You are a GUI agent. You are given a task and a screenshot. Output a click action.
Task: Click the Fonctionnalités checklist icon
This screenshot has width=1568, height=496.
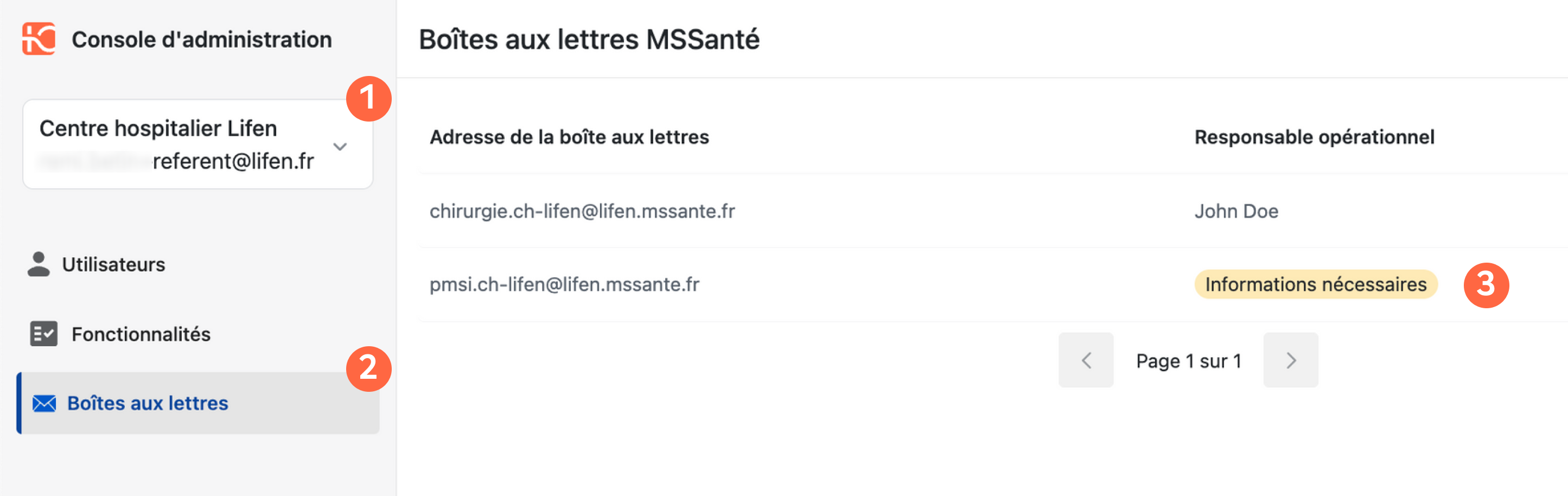click(43, 334)
